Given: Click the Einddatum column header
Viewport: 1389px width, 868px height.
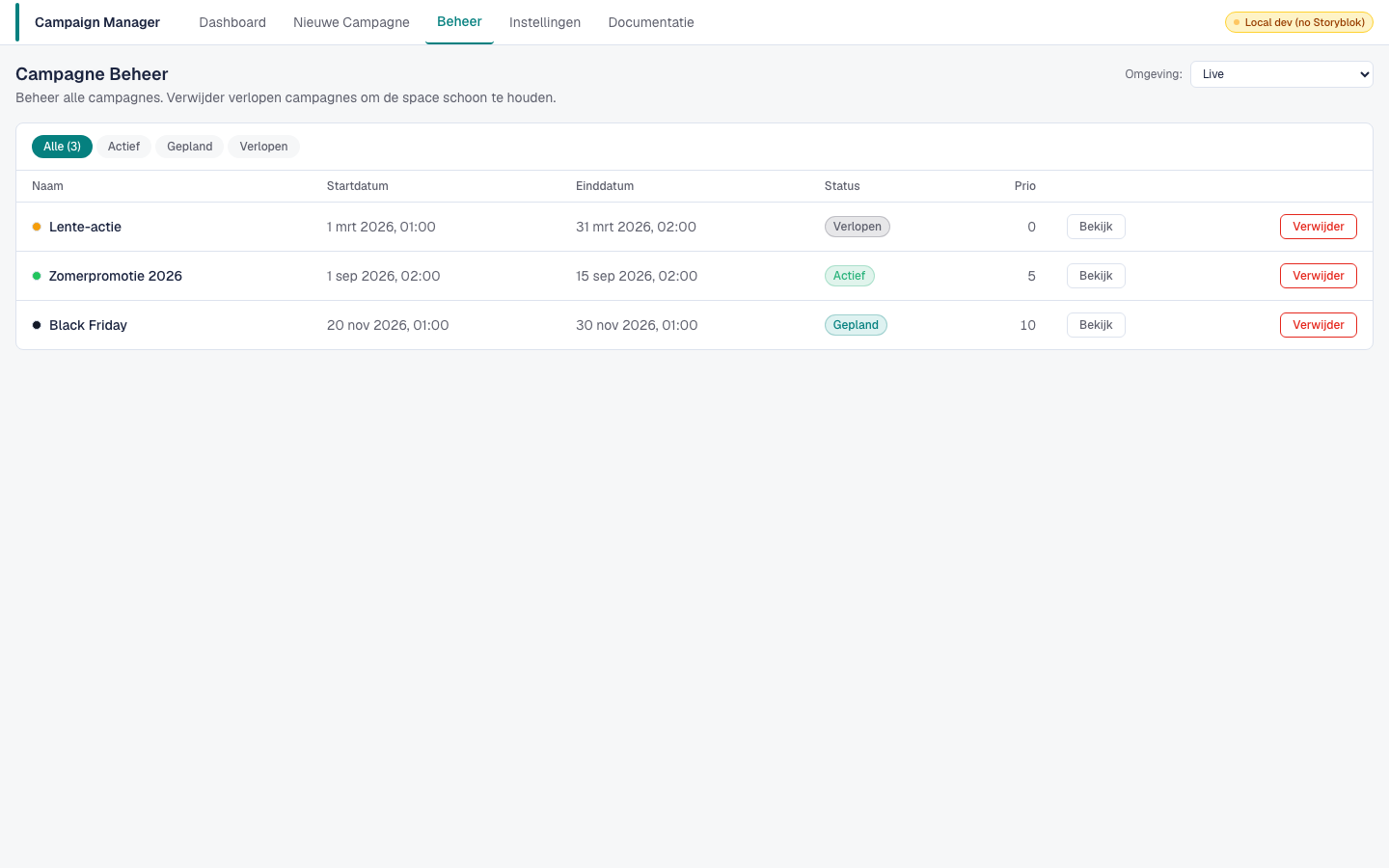Looking at the screenshot, I should (605, 186).
